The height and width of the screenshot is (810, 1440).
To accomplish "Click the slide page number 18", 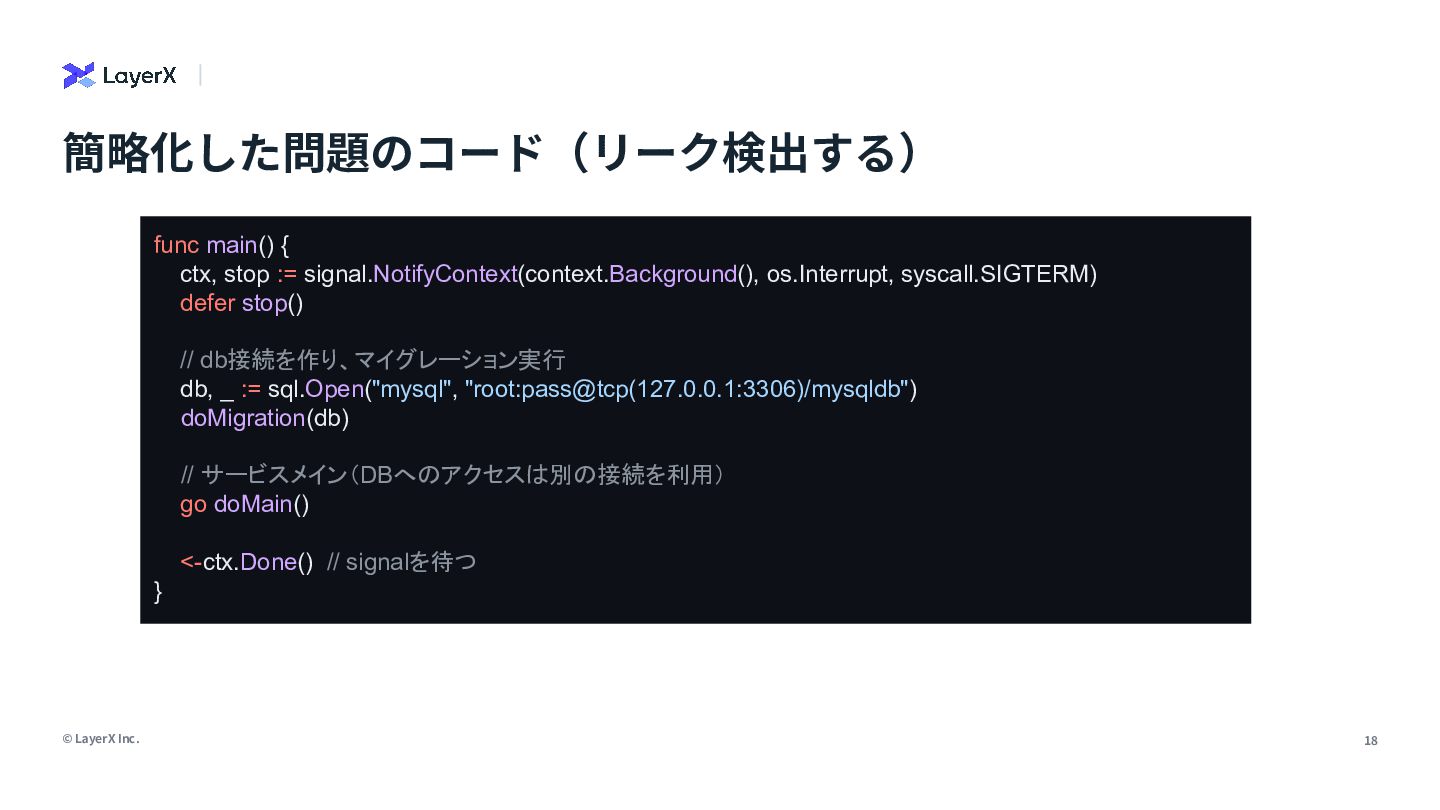I will click(x=1371, y=741).
